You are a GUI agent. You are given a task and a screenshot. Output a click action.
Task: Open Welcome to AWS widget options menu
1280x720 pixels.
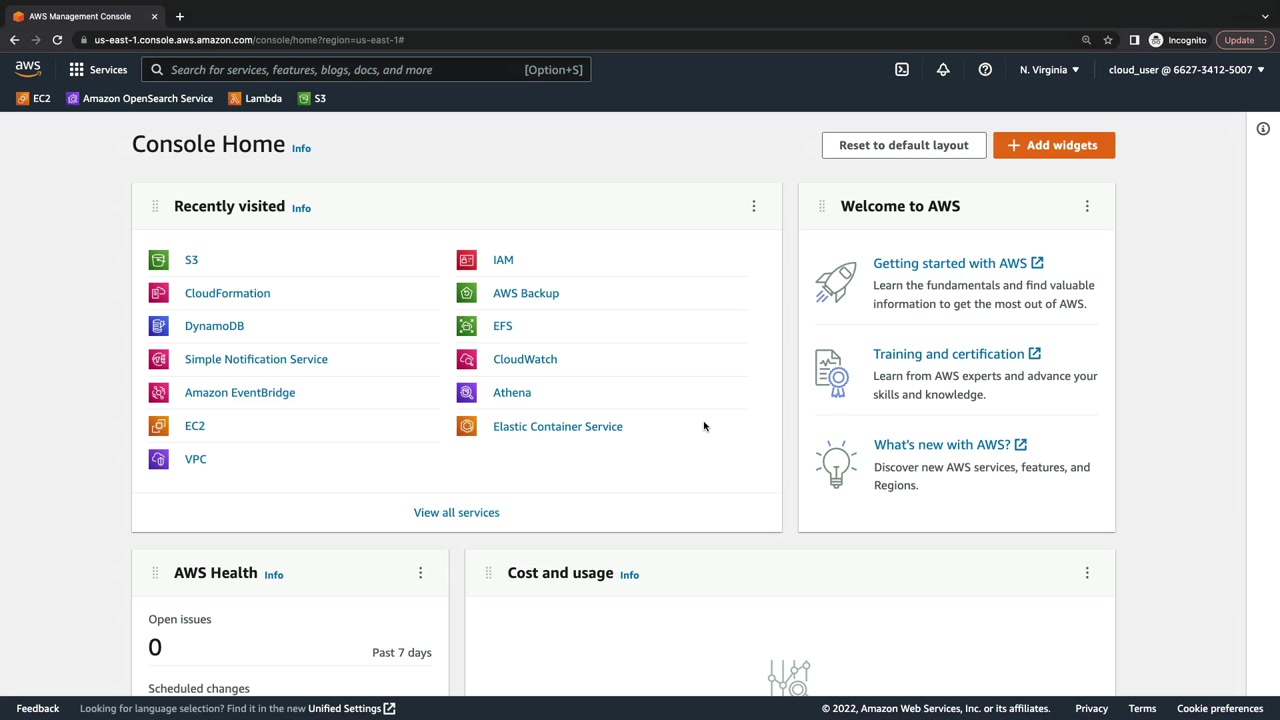1087,206
